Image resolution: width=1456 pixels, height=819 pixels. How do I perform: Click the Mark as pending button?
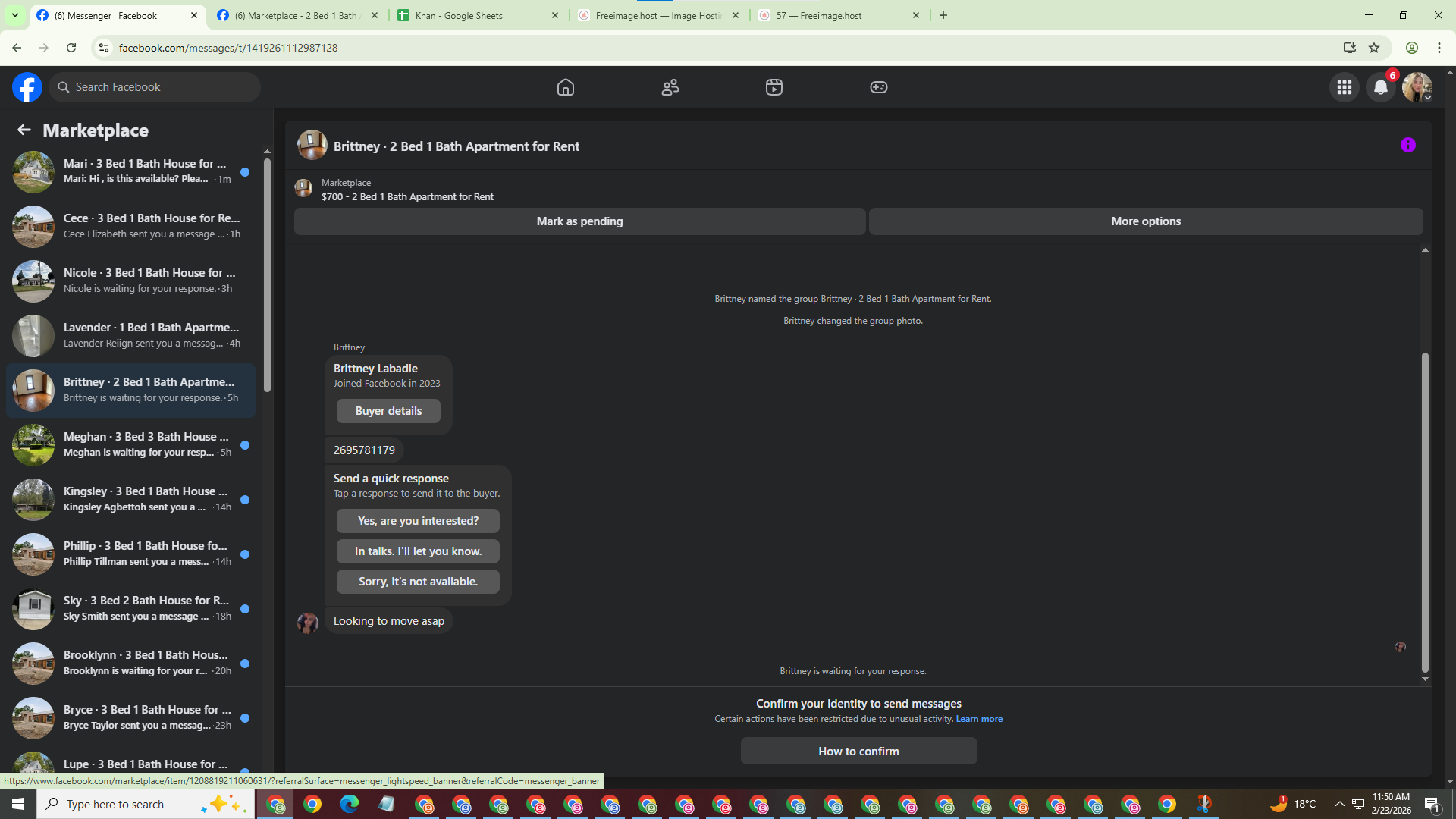[x=579, y=221]
